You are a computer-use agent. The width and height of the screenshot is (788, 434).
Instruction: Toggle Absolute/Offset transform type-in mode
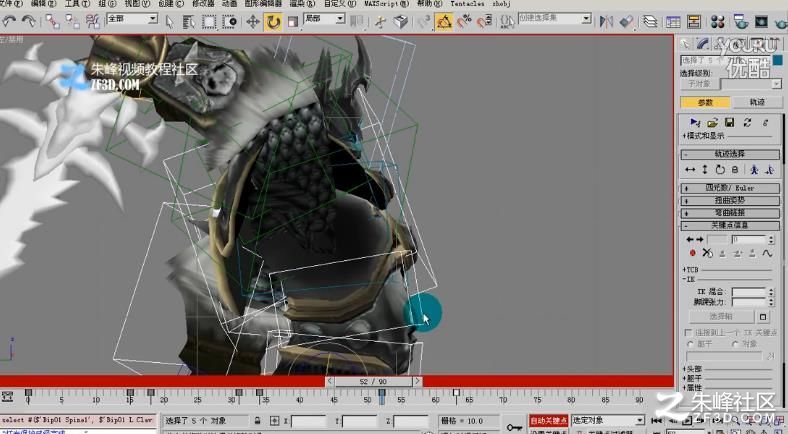point(274,421)
